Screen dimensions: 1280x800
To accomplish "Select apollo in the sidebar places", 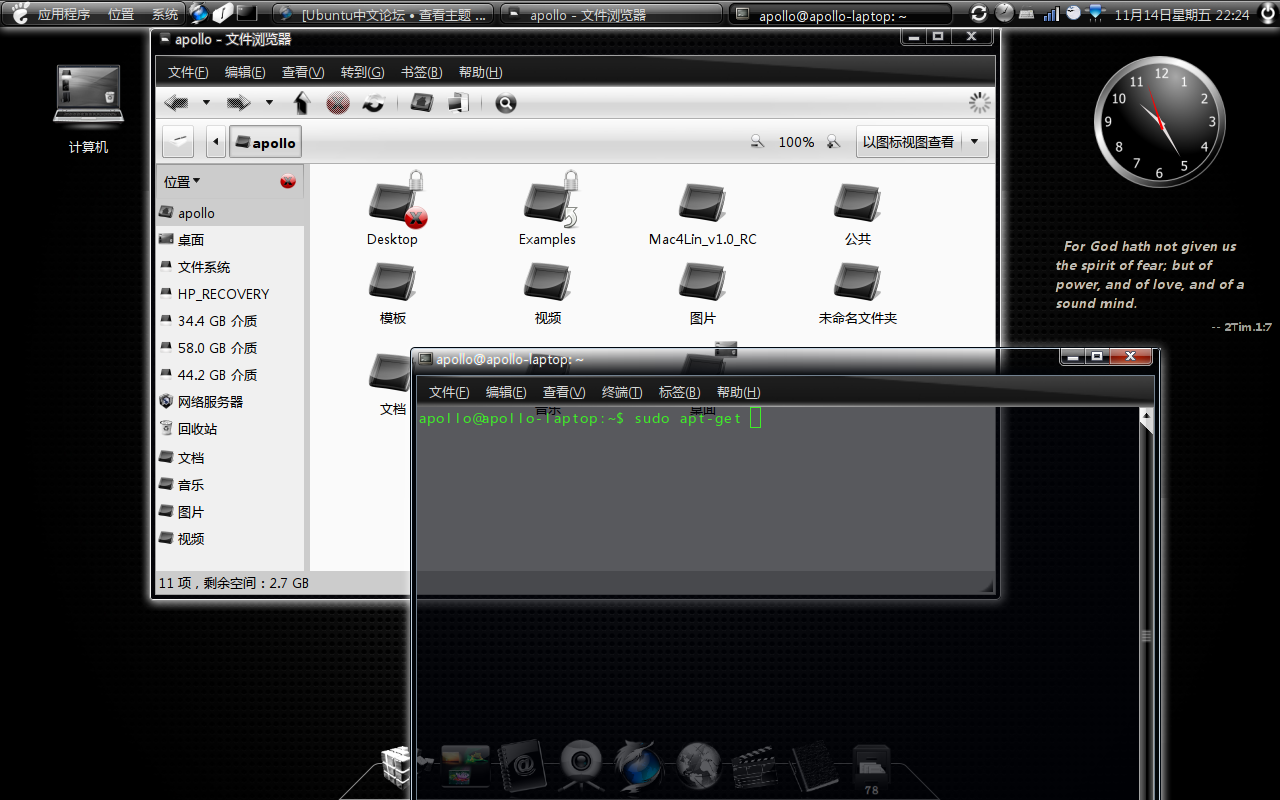I will (x=230, y=212).
